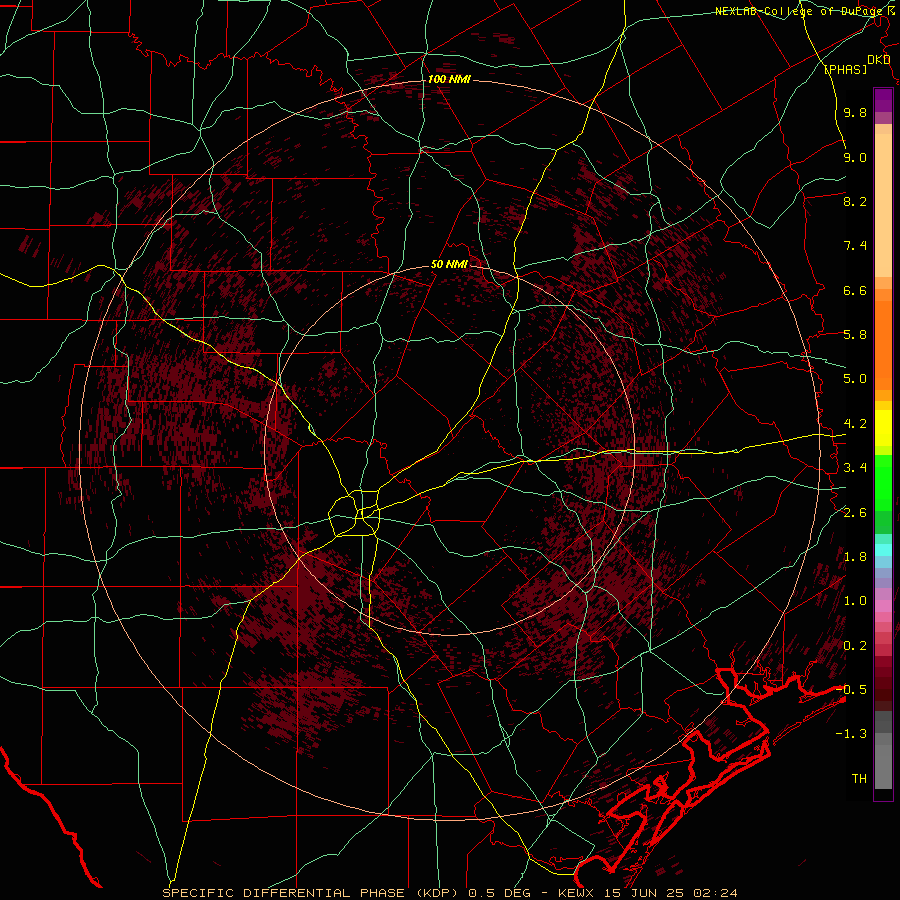This screenshot has height=900, width=900.
Task: Click the 9.0 scale value
Action: (855, 157)
